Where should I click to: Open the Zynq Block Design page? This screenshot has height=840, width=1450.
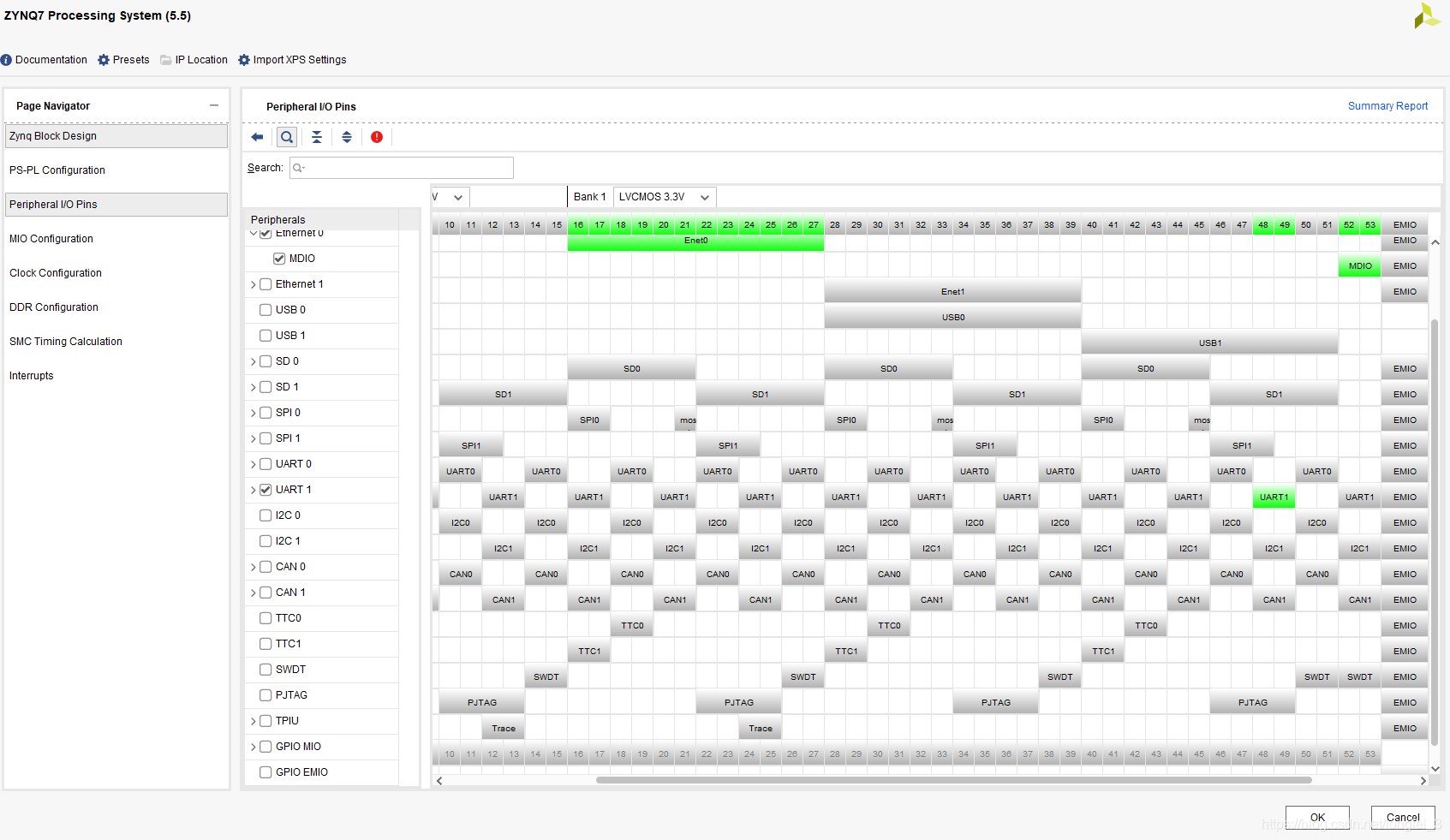pos(116,136)
